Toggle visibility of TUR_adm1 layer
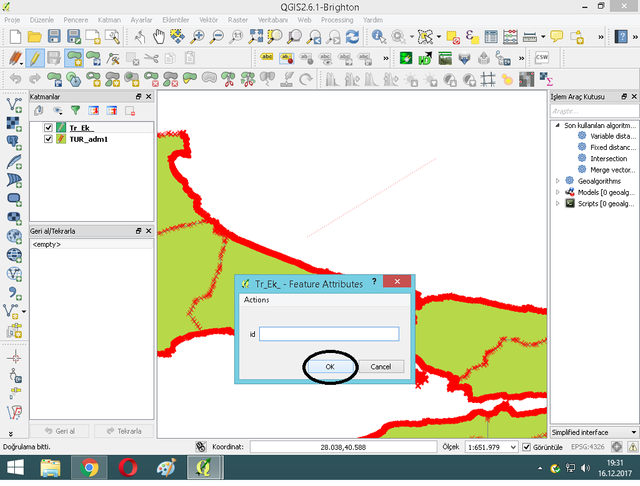 coord(48,139)
